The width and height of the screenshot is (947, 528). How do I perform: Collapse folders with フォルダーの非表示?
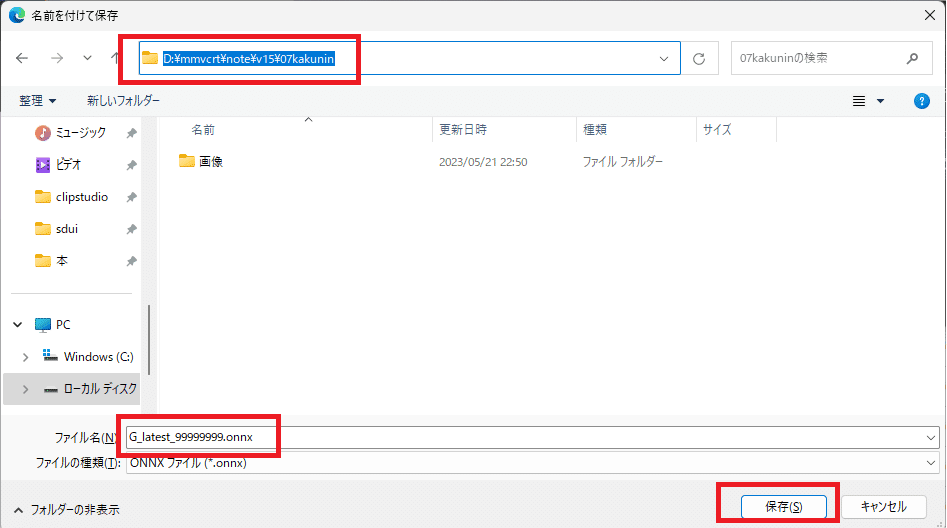pyautogui.click(x=66, y=510)
